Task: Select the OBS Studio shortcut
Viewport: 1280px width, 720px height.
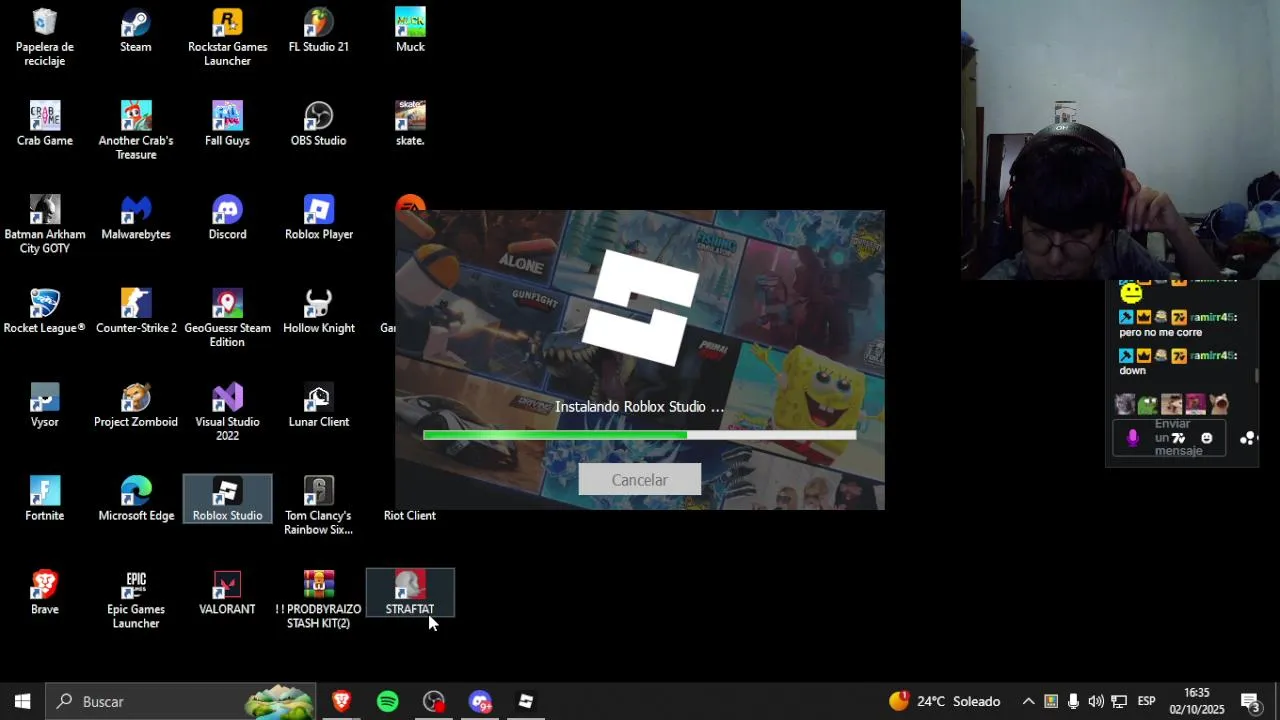Action: tap(318, 124)
